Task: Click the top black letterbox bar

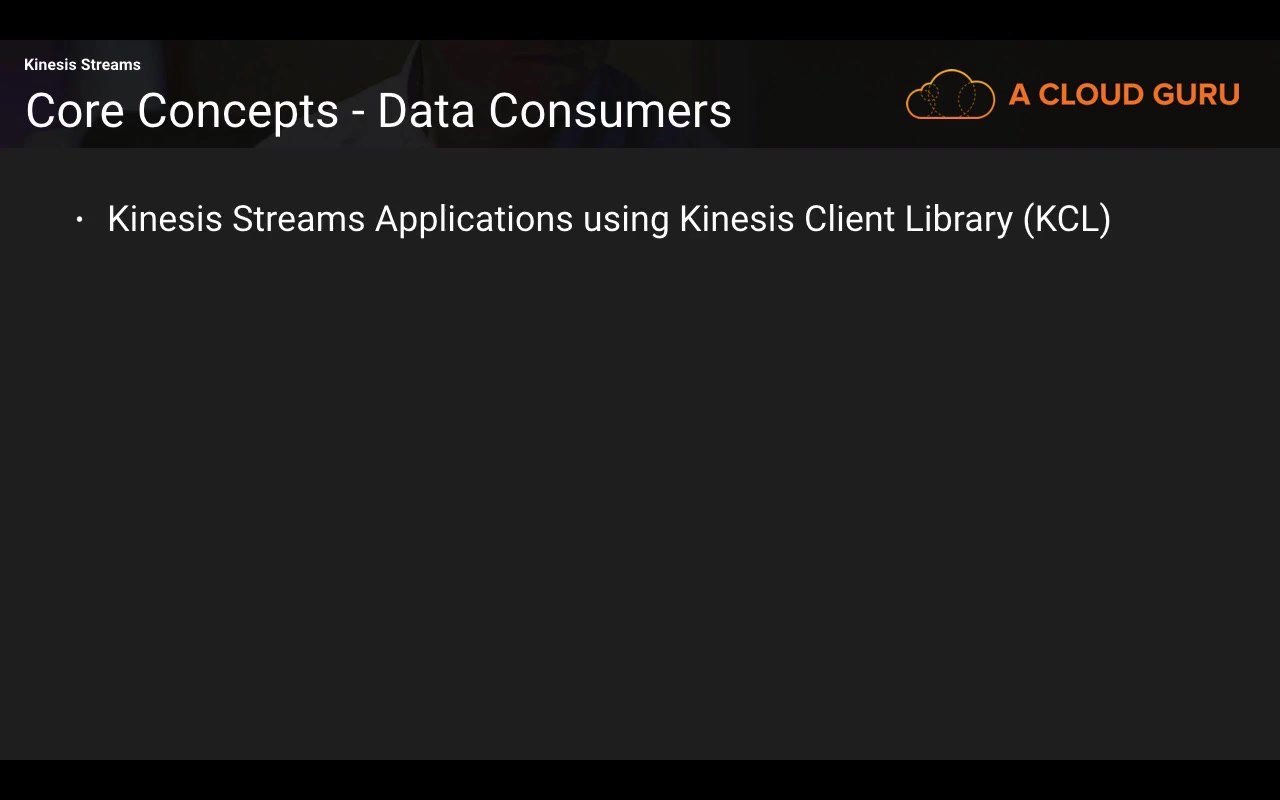Action: coord(640,19)
